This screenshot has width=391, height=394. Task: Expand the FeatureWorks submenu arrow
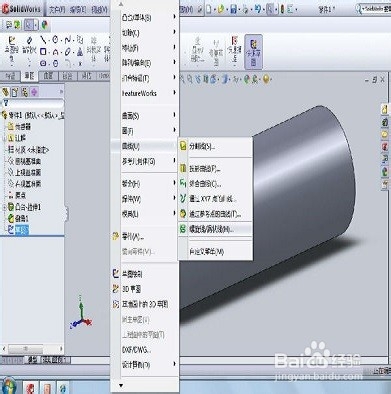coord(174,92)
